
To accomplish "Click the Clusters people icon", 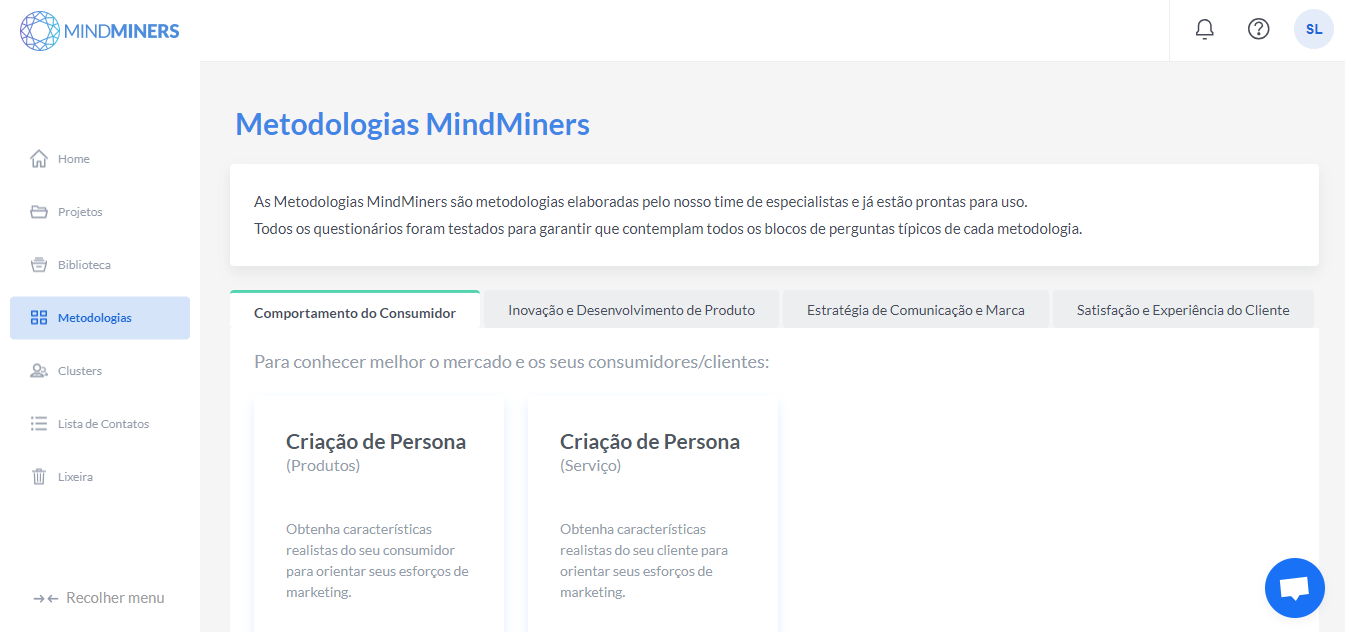I will (x=39, y=371).
